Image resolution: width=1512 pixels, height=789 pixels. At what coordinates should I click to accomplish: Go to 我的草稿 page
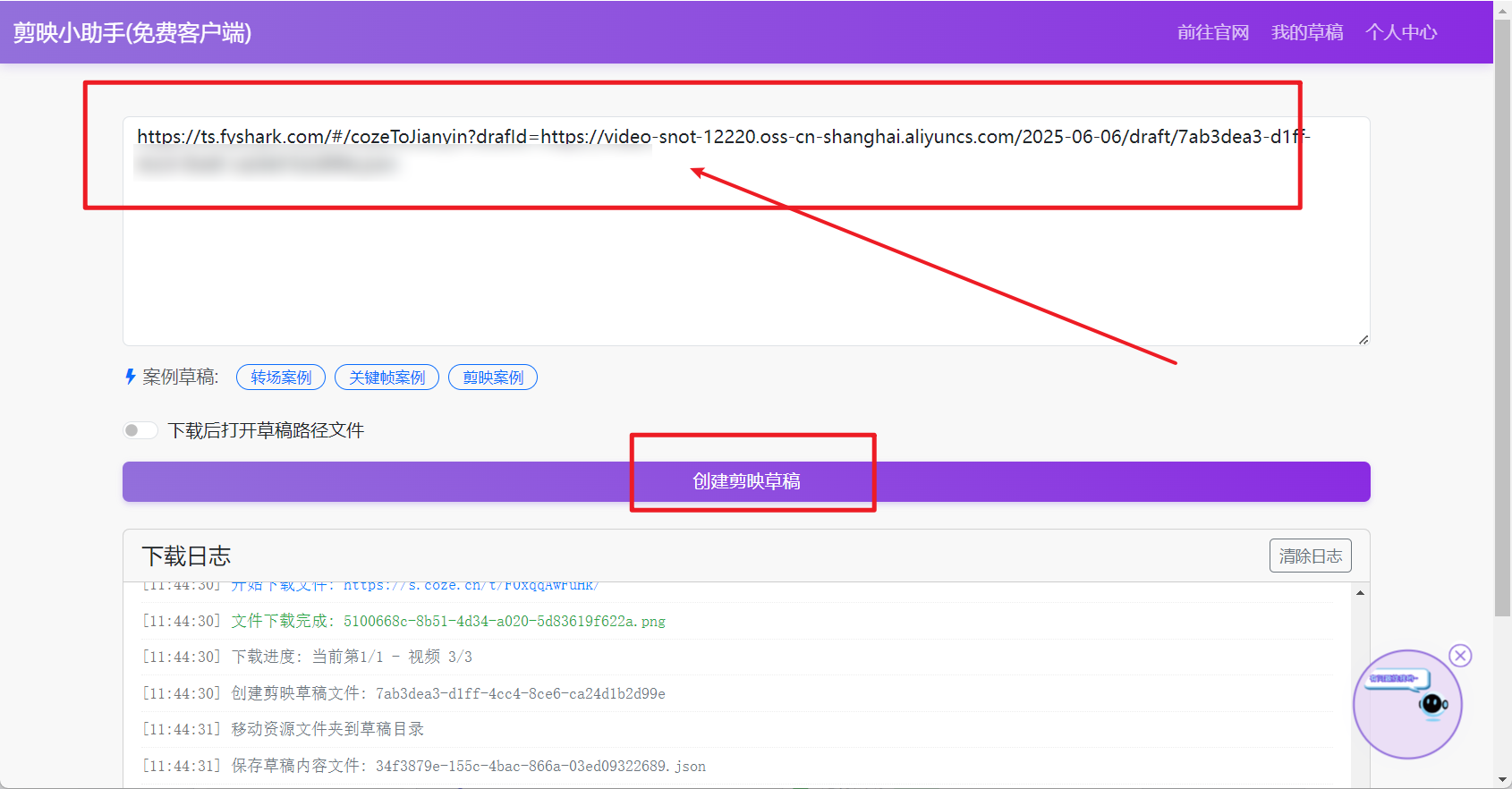tap(1307, 32)
